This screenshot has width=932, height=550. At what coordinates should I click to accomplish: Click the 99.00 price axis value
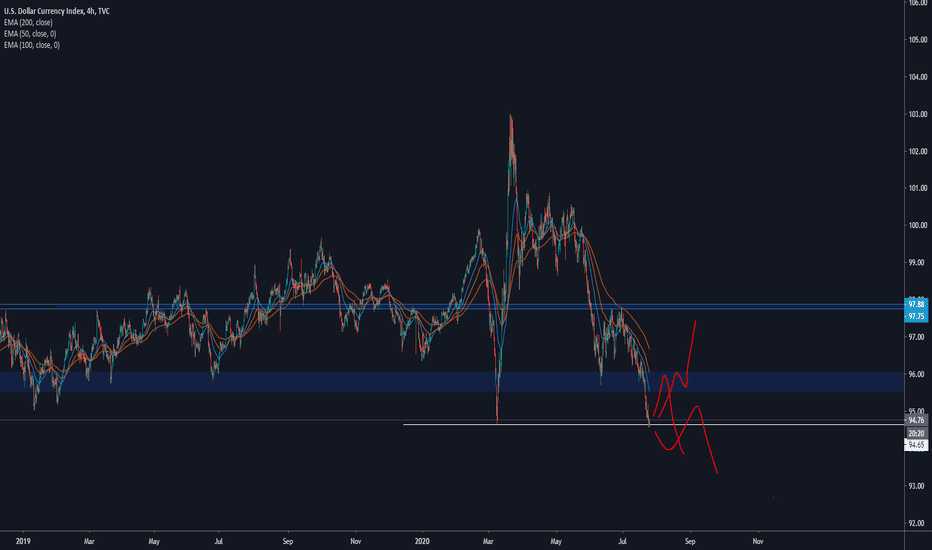[x=916, y=262]
